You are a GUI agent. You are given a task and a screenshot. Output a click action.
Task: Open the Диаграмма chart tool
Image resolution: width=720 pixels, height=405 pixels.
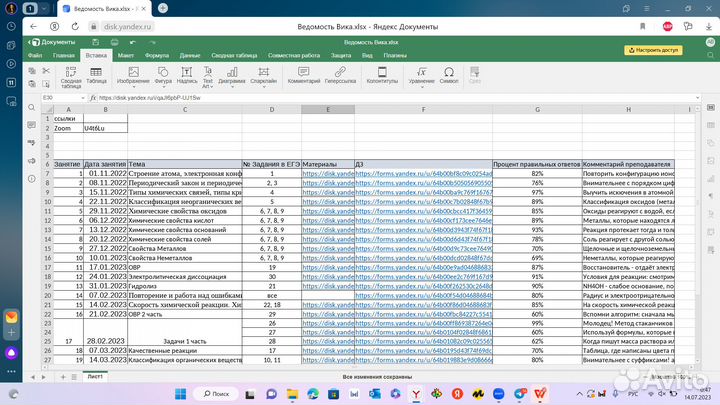point(231,74)
